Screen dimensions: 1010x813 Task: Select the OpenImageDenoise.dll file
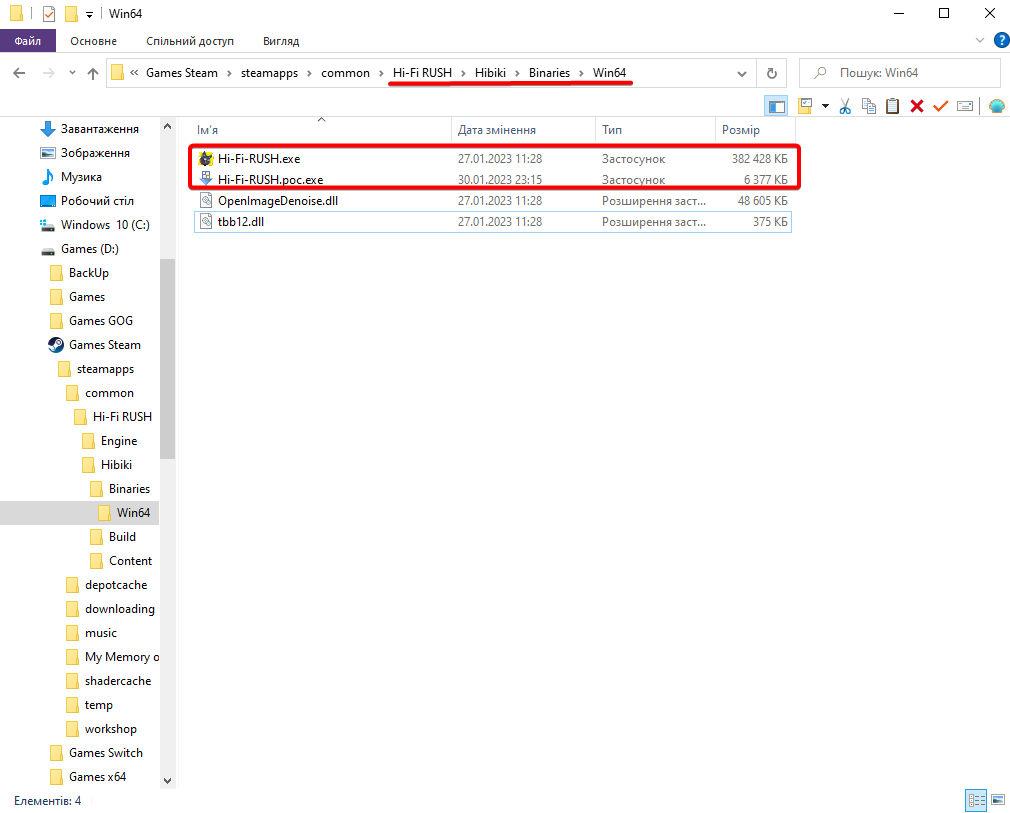coord(493,201)
